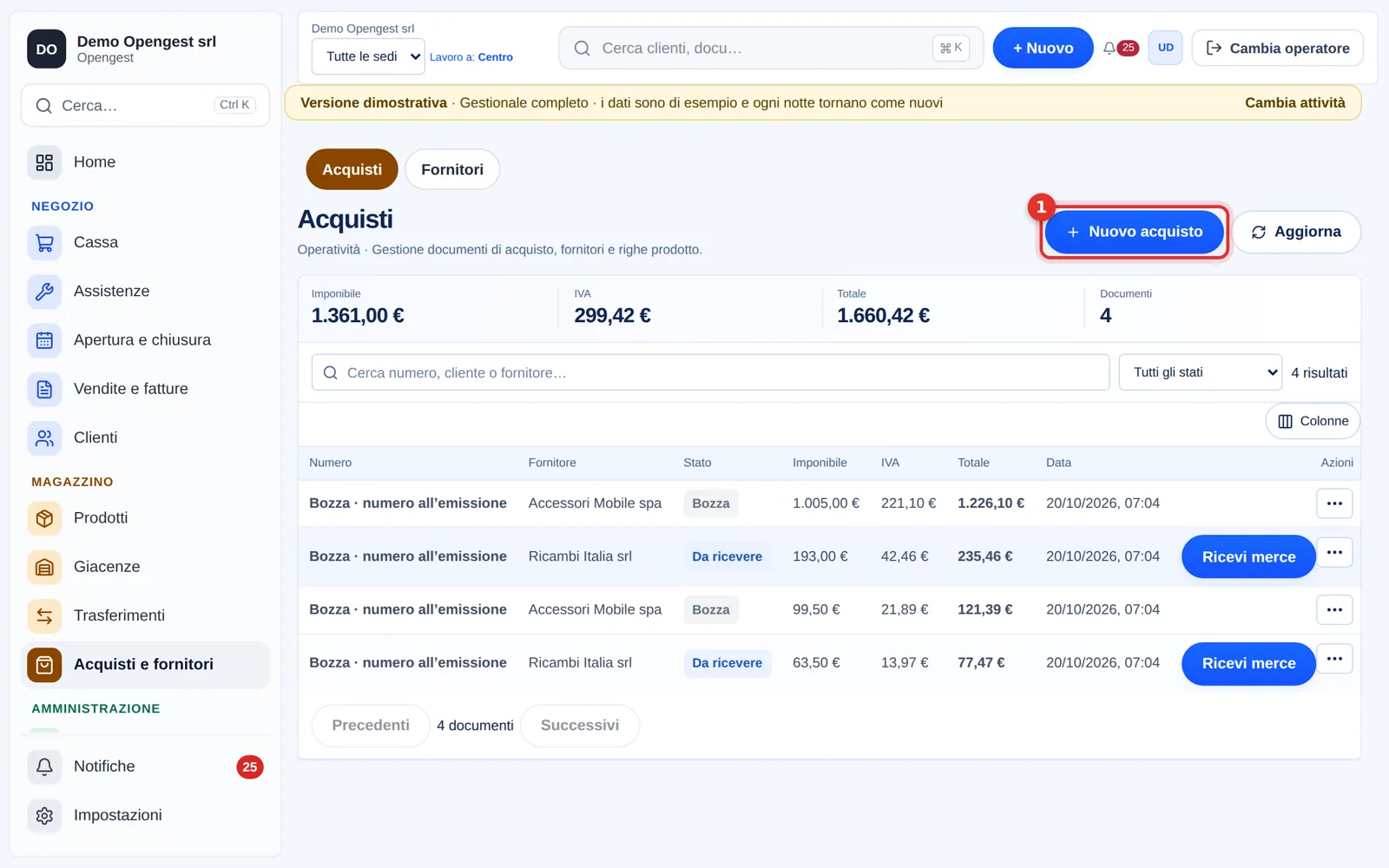Open Home from the sidebar grid icon
Image resolution: width=1389 pixels, height=868 pixels.
tap(44, 162)
